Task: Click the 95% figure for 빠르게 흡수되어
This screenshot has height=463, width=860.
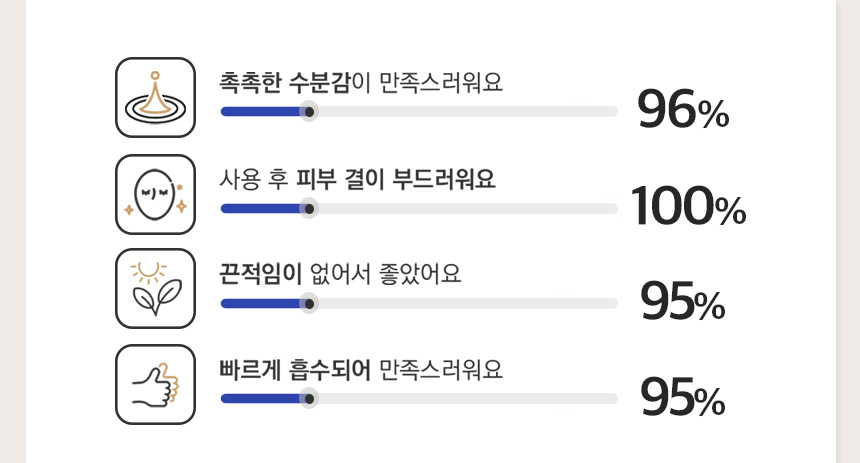Action: [x=683, y=396]
